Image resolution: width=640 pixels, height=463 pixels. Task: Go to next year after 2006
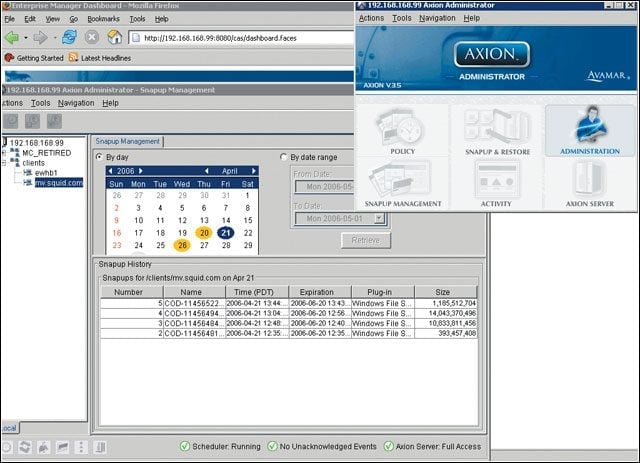140,171
